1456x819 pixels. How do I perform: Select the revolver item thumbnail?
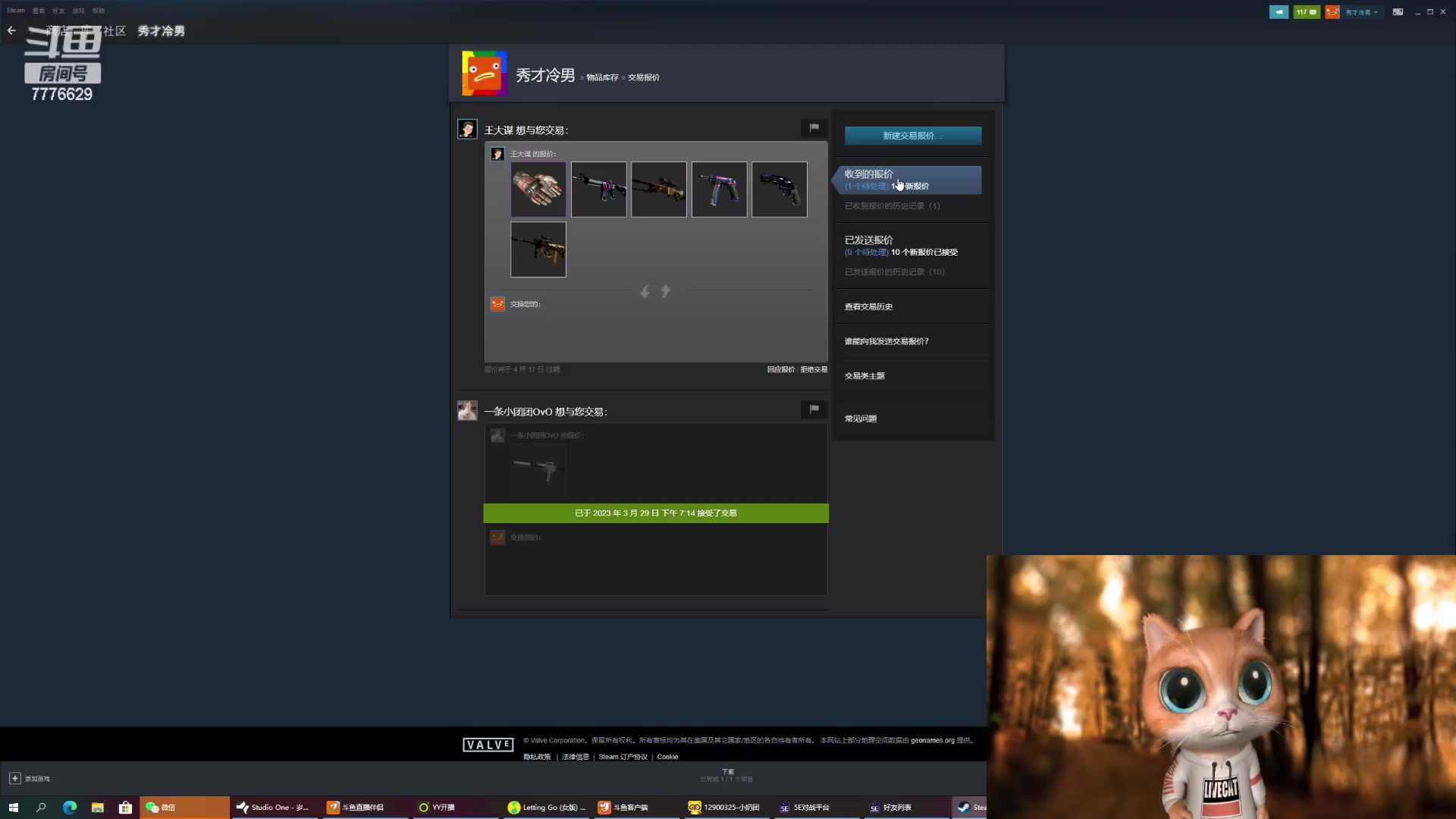click(x=779, y=190)
